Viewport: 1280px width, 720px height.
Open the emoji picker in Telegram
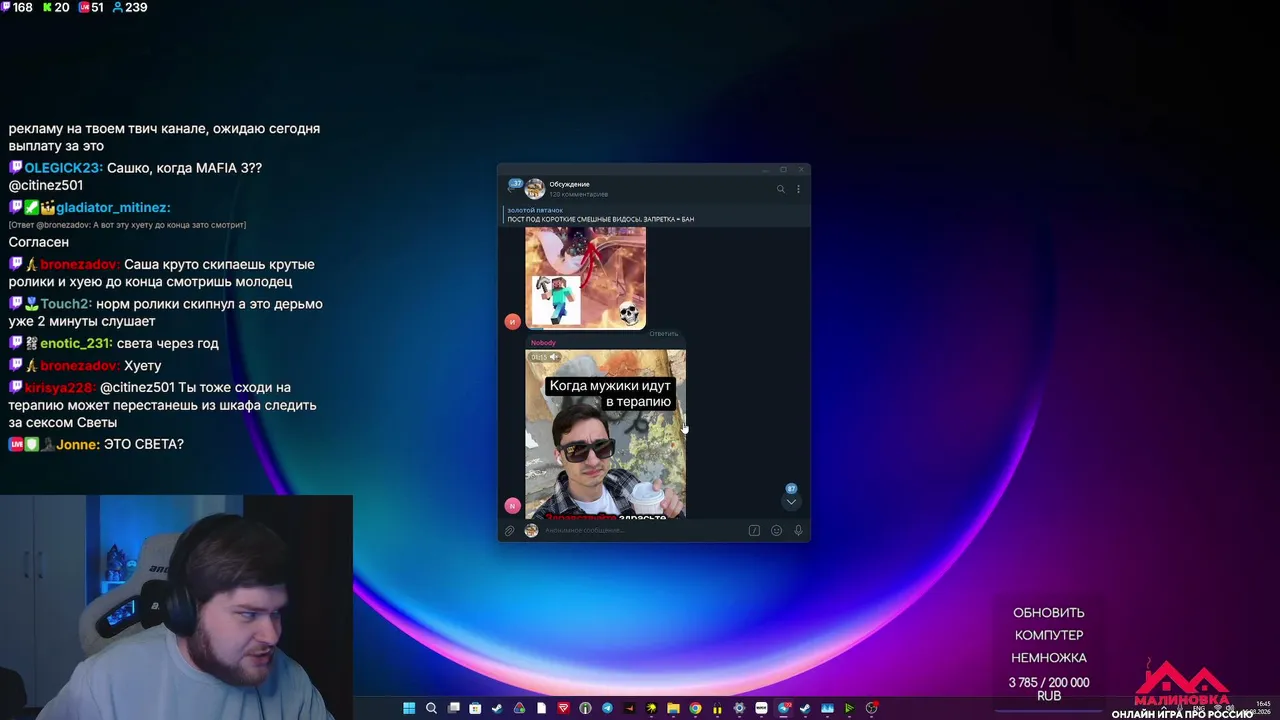tap(776, 531)
